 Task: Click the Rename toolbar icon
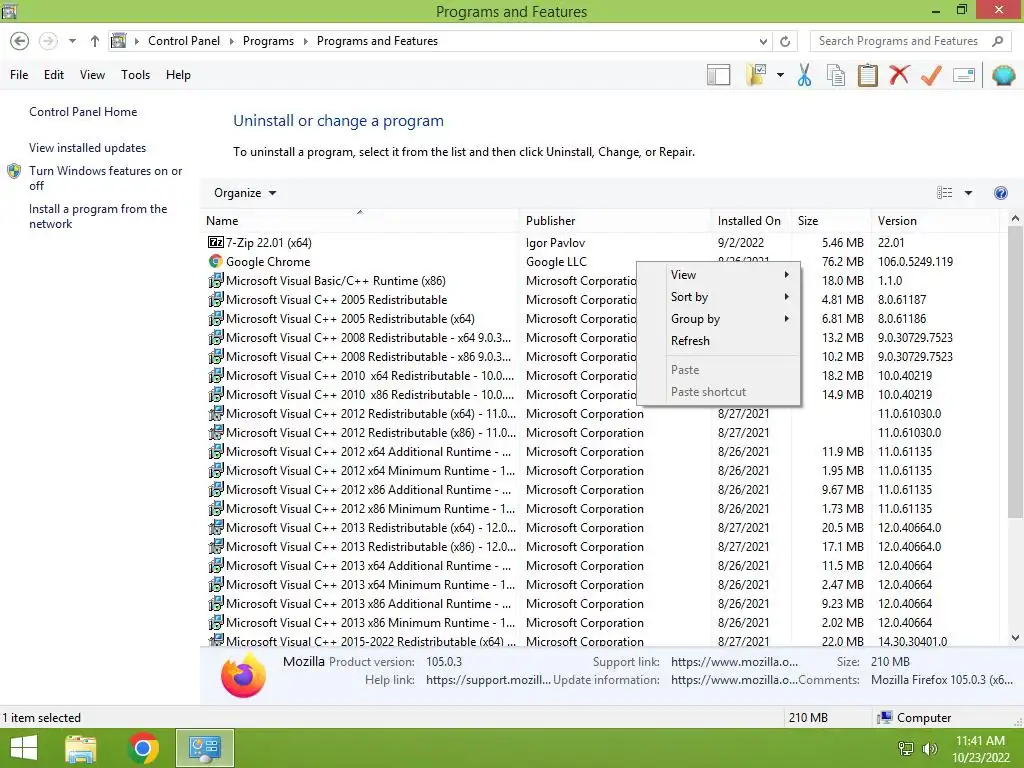click(x=964, y=75)
